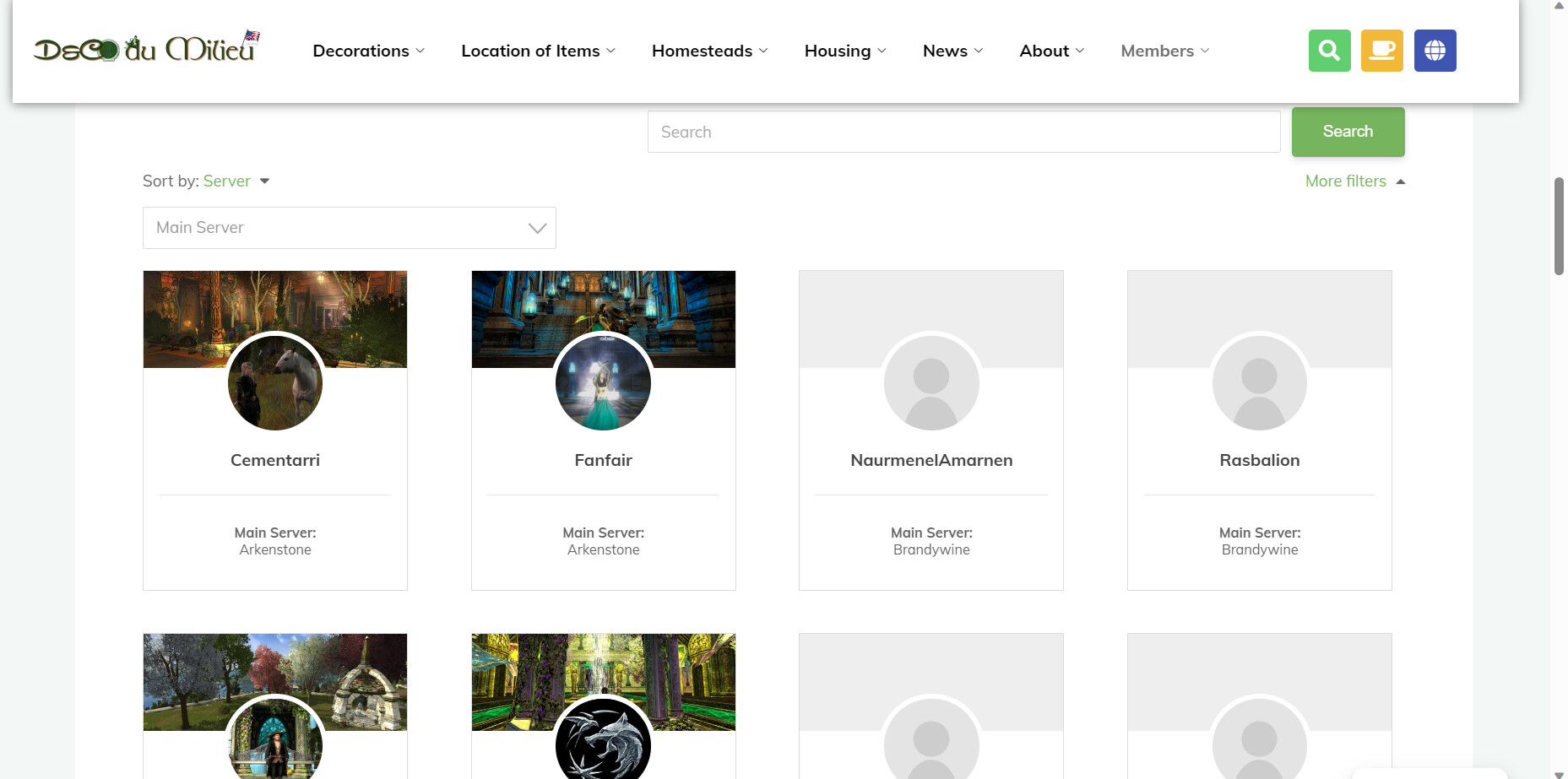This screenshot has height=779, width=1568.
Task: Click the orange coffee cup icon
Action: coord(1381,51)
